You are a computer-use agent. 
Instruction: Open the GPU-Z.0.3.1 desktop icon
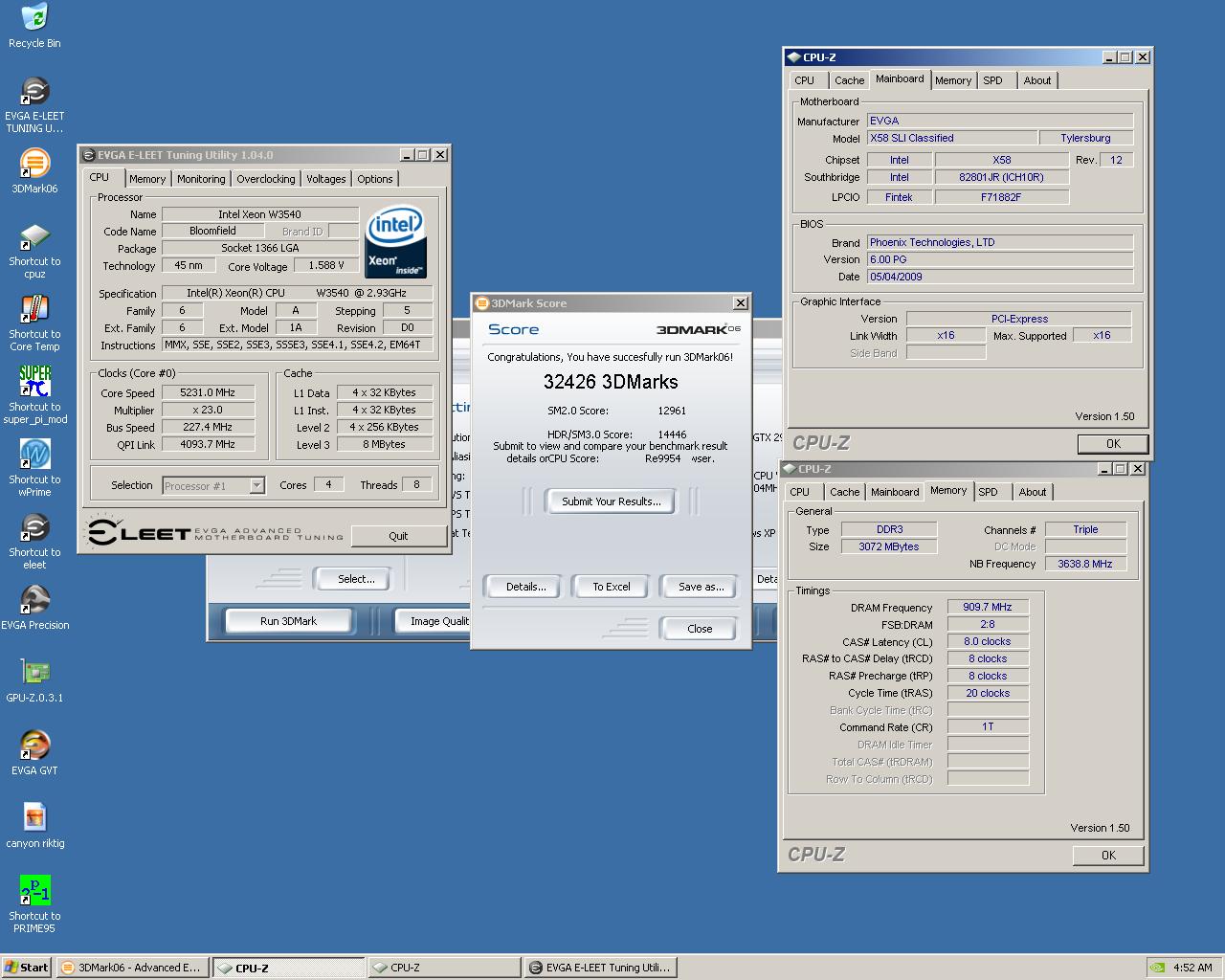(x=34, y=681)
